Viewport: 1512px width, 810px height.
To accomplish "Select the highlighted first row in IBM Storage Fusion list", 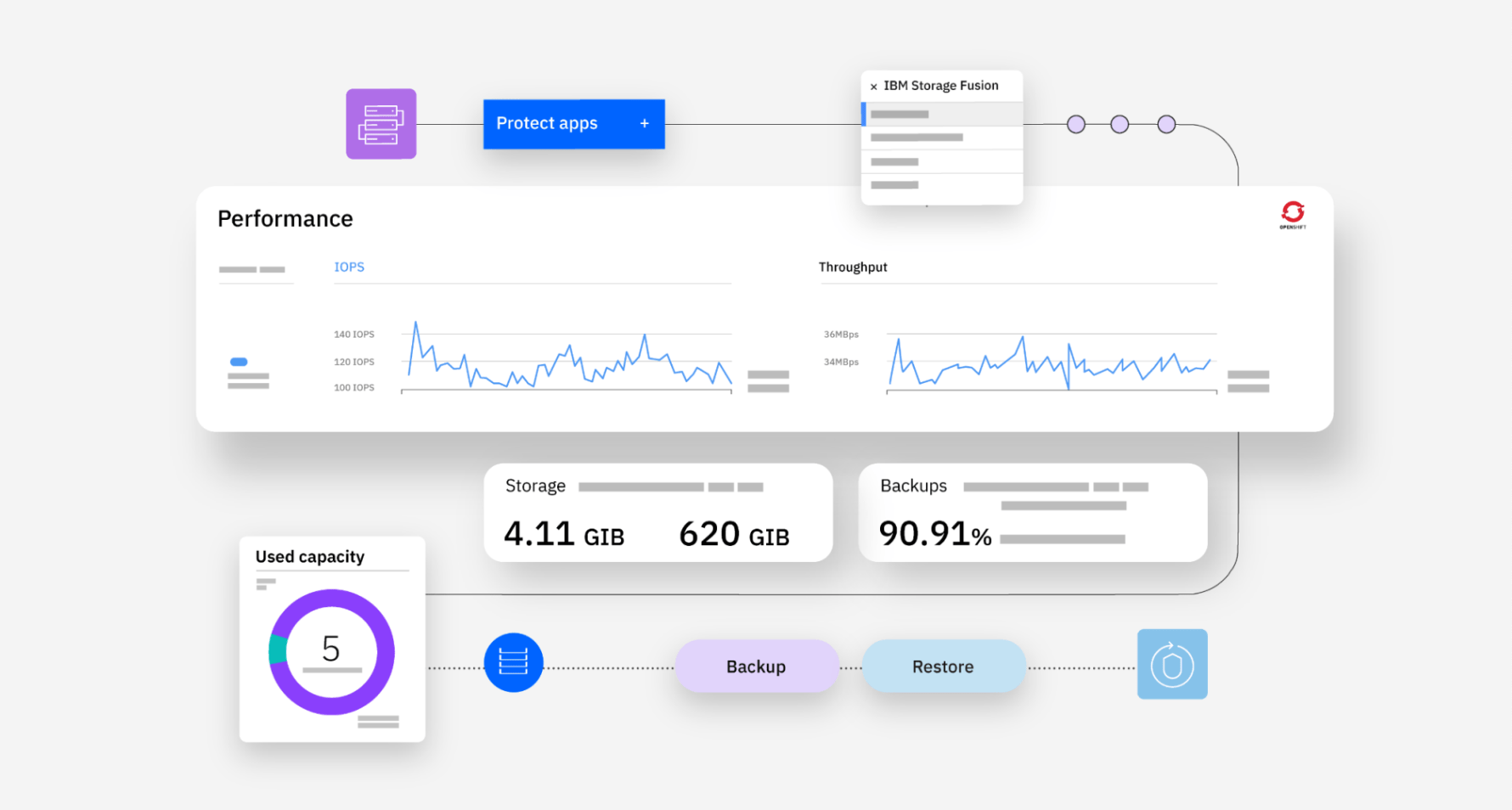I will [942, 114].
